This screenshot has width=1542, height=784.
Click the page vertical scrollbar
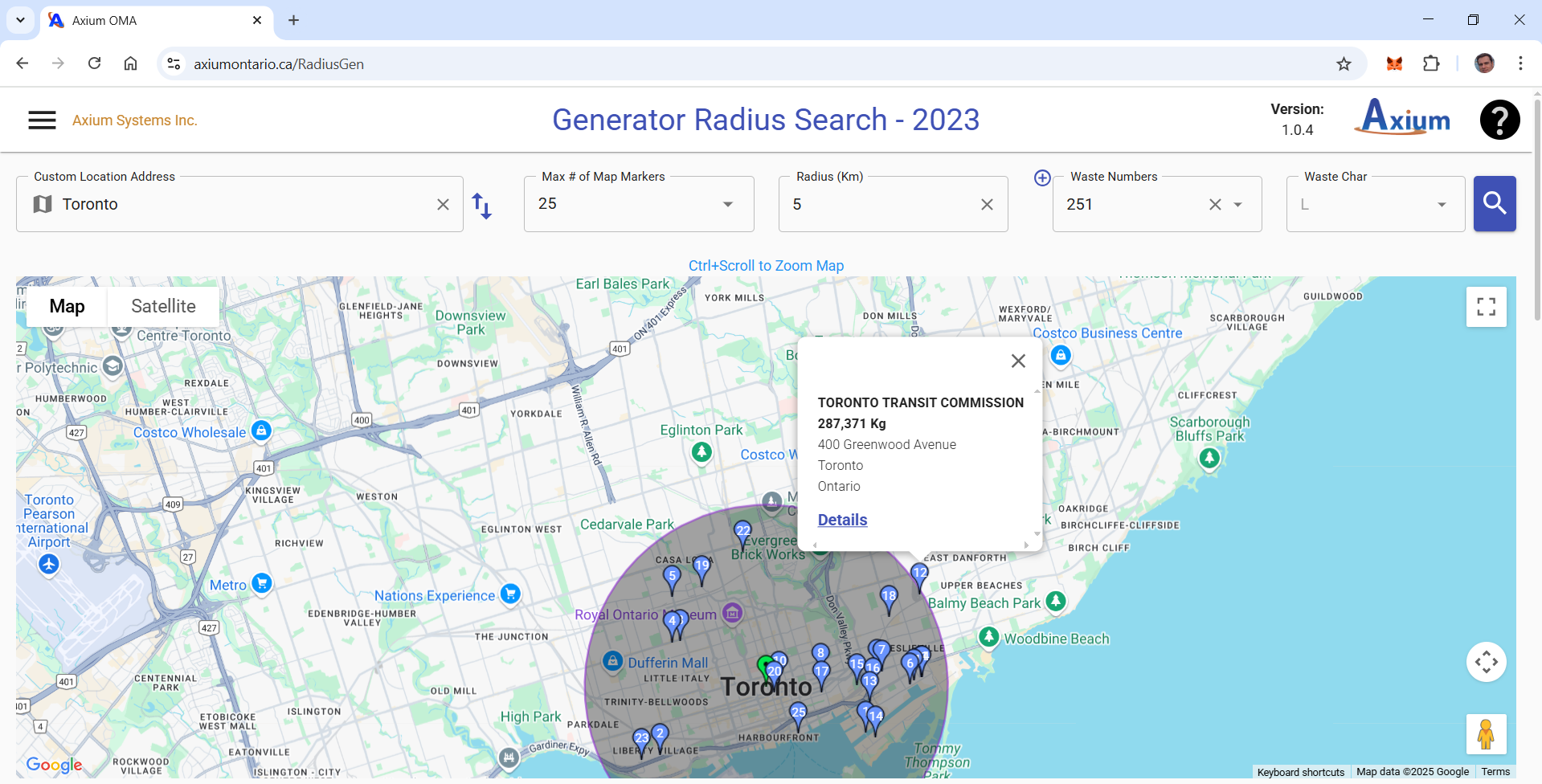[1537, 209]
